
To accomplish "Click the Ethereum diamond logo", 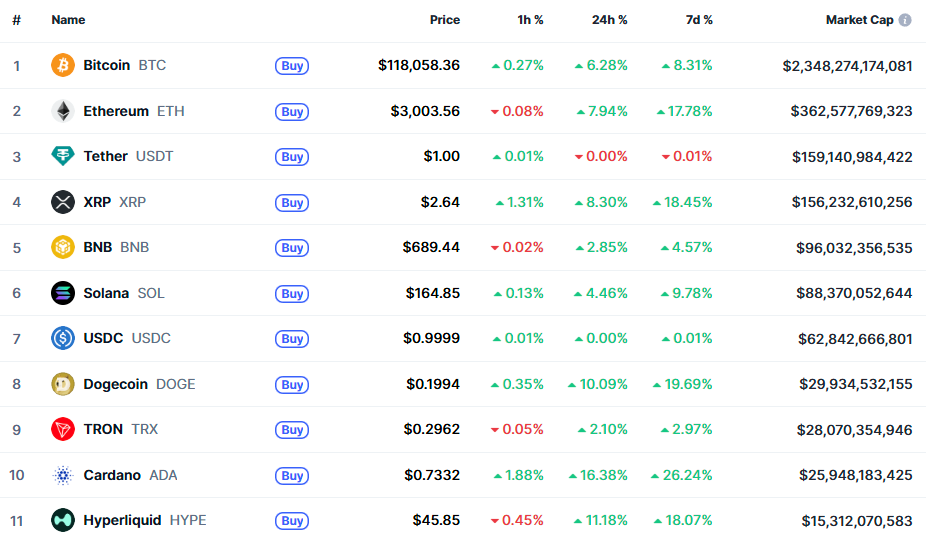I will 63,111.
